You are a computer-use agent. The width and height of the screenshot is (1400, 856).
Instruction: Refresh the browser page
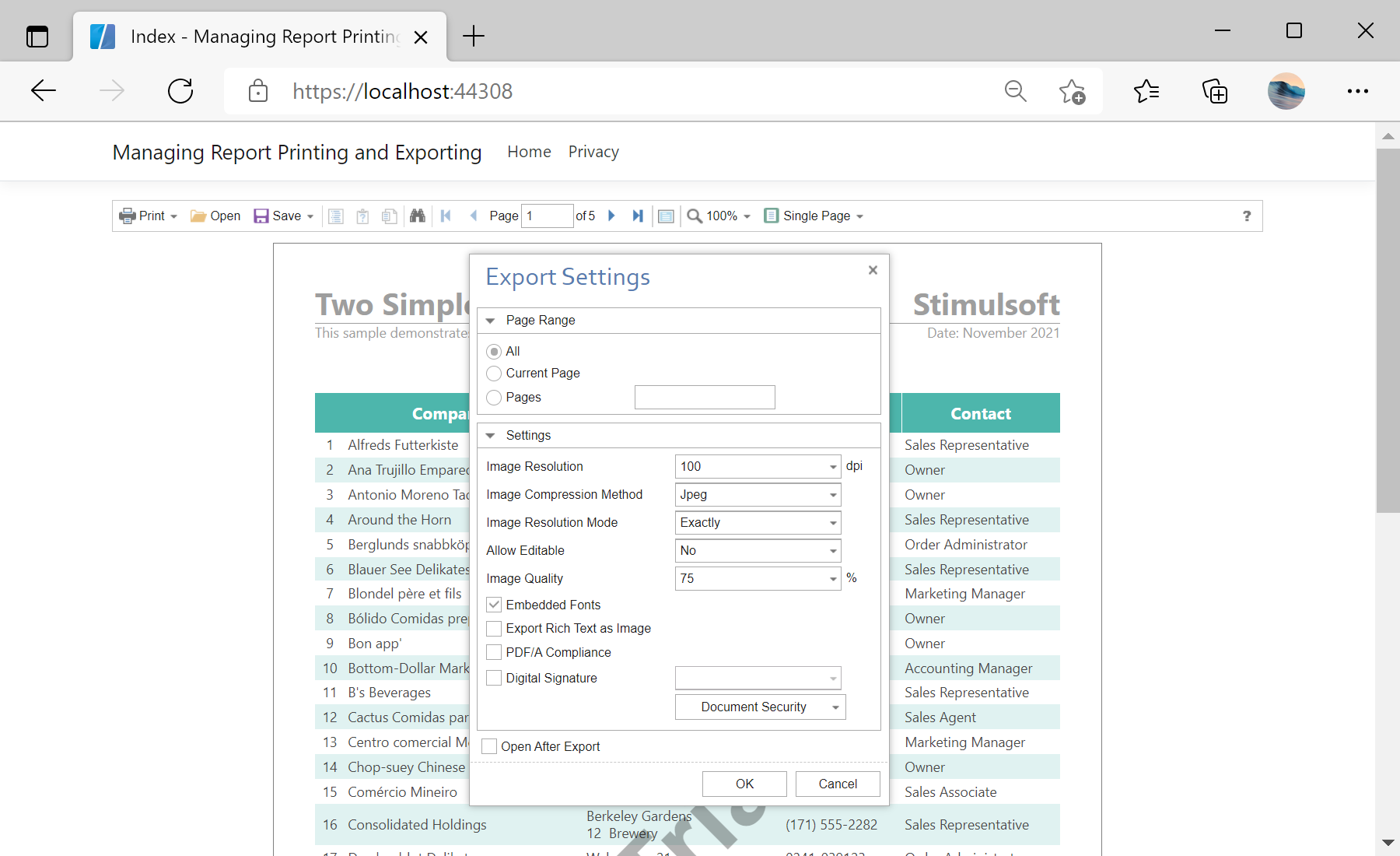(x=180, y=91)
